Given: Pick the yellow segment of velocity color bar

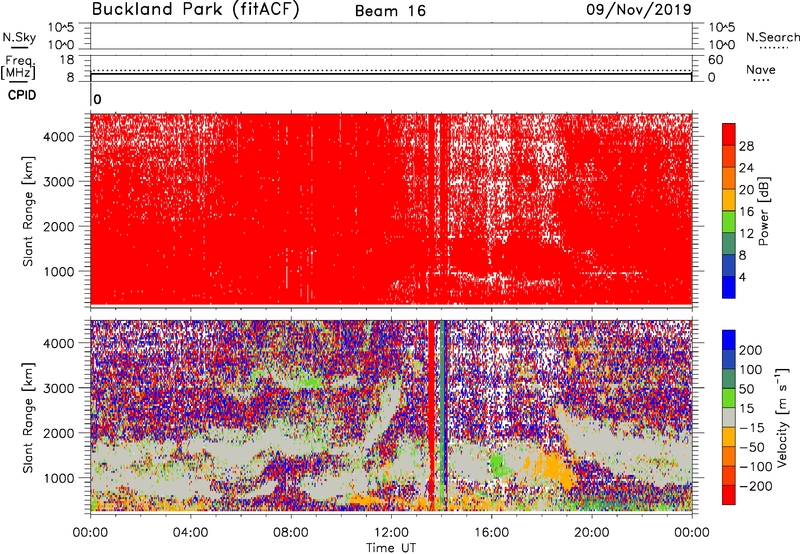Looking at the screenshot, I should [729, 437].
